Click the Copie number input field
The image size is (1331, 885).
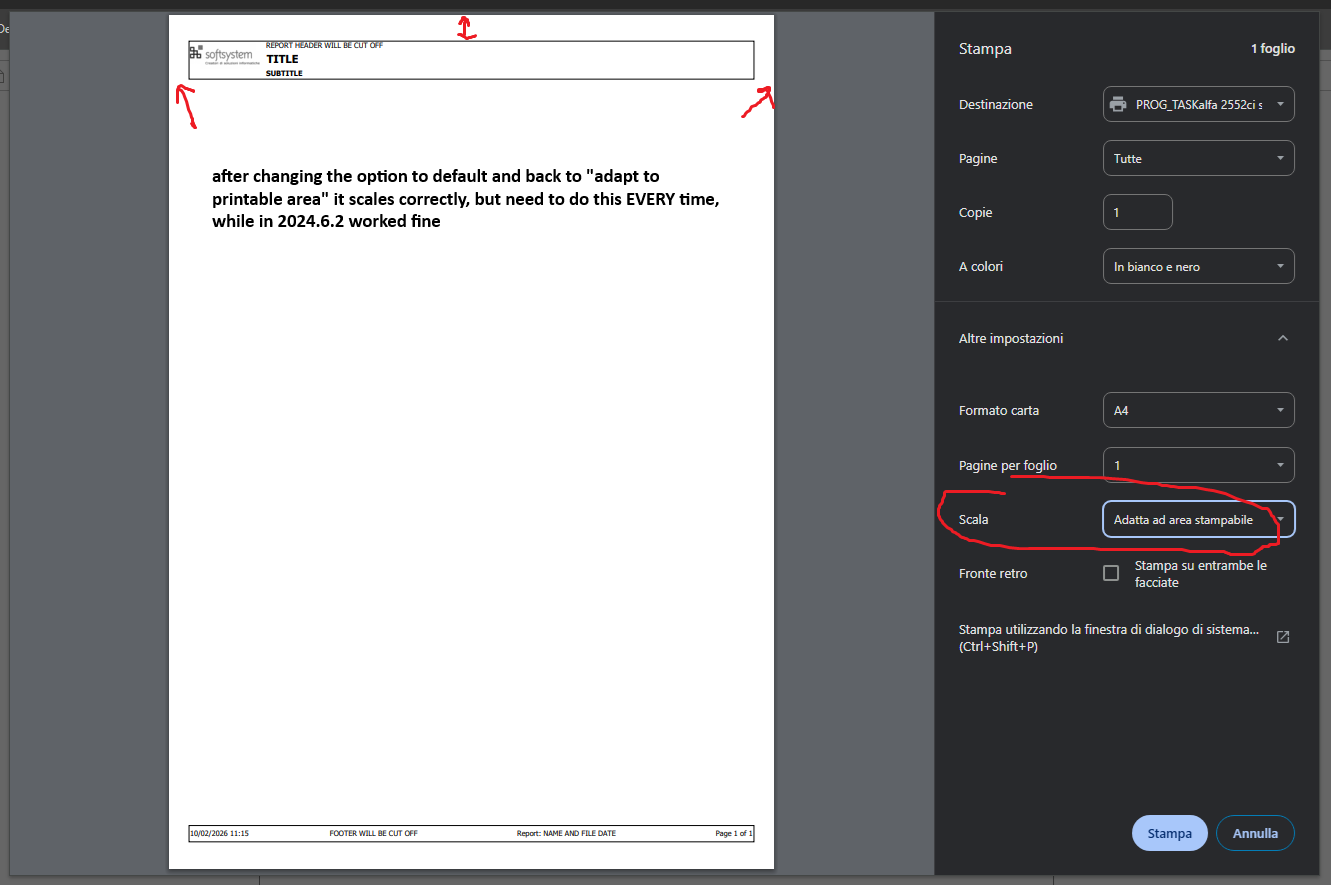tap(1137, 212)
